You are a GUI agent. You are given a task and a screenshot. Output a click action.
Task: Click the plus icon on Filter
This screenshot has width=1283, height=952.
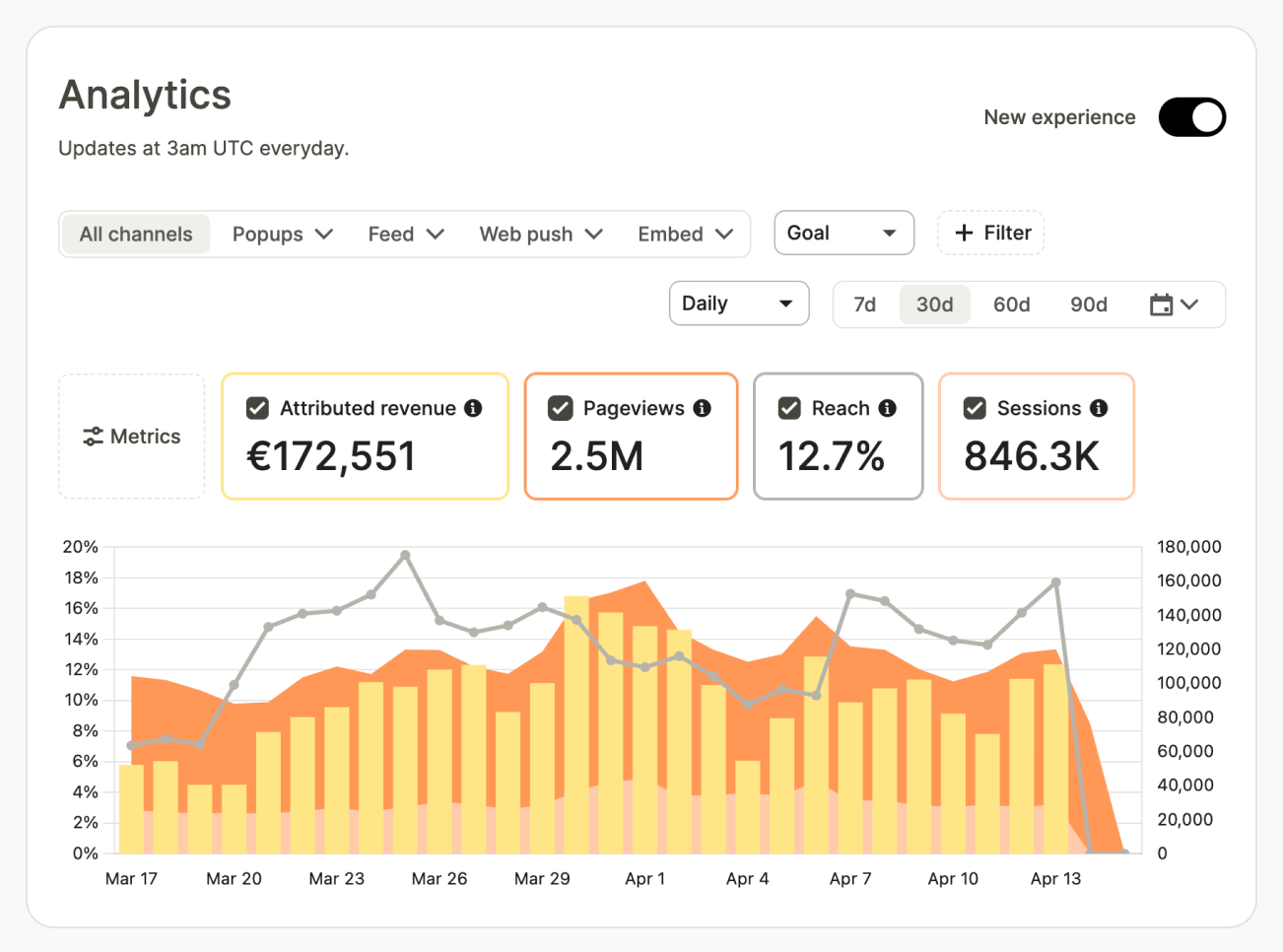tap(964, 234)
